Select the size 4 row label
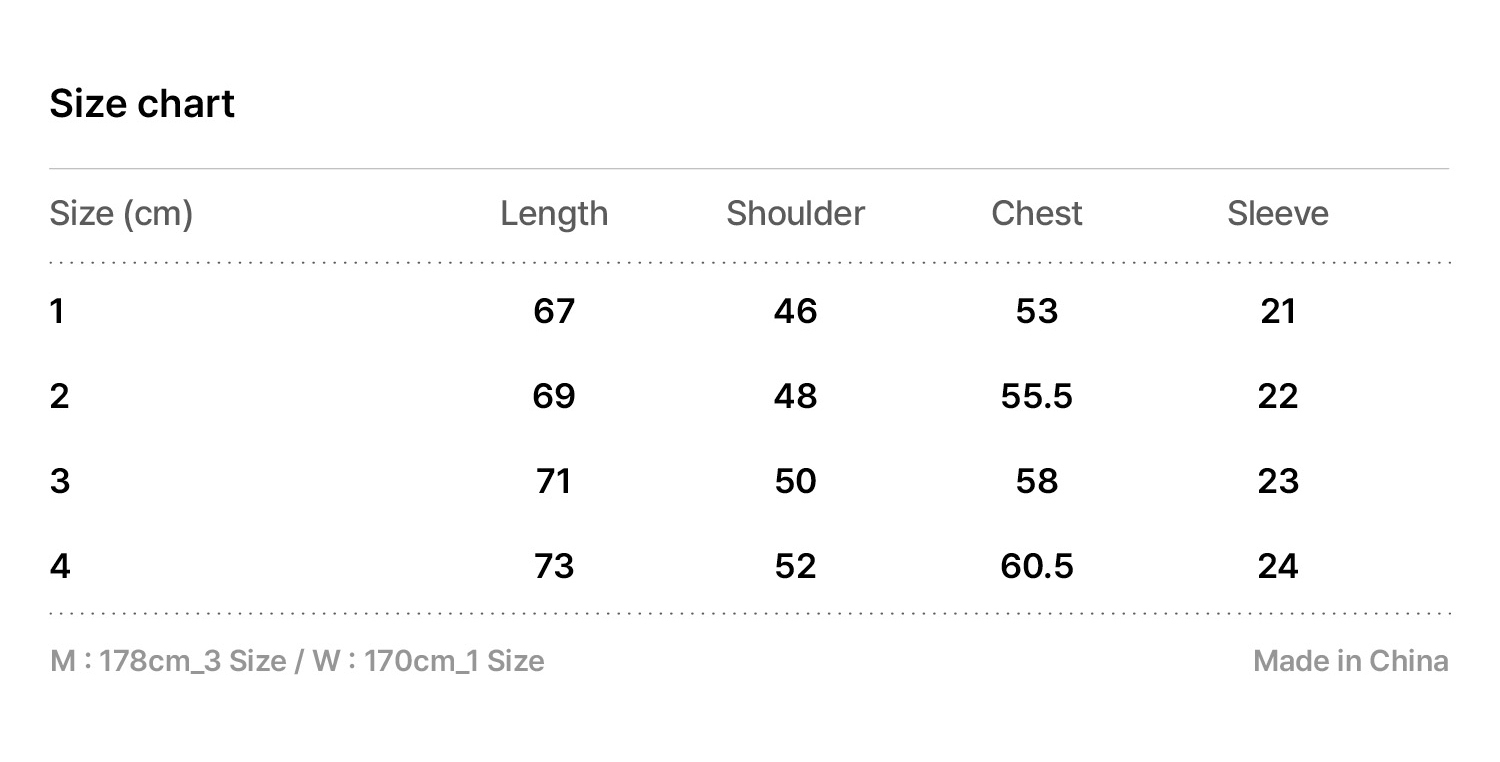This screenshot has width=1500, height=762. tap(60, 566)
